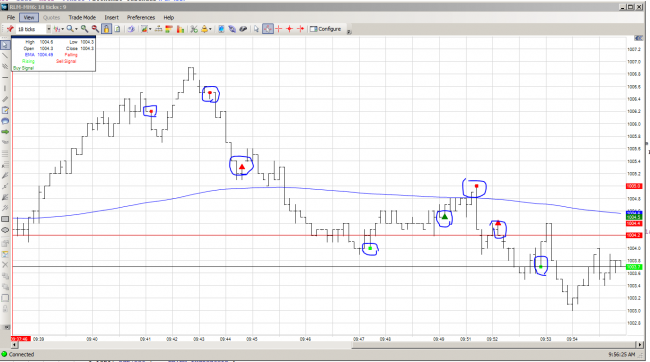
Task: Select the ellipse drawing tool
Action: coord(5,230)
